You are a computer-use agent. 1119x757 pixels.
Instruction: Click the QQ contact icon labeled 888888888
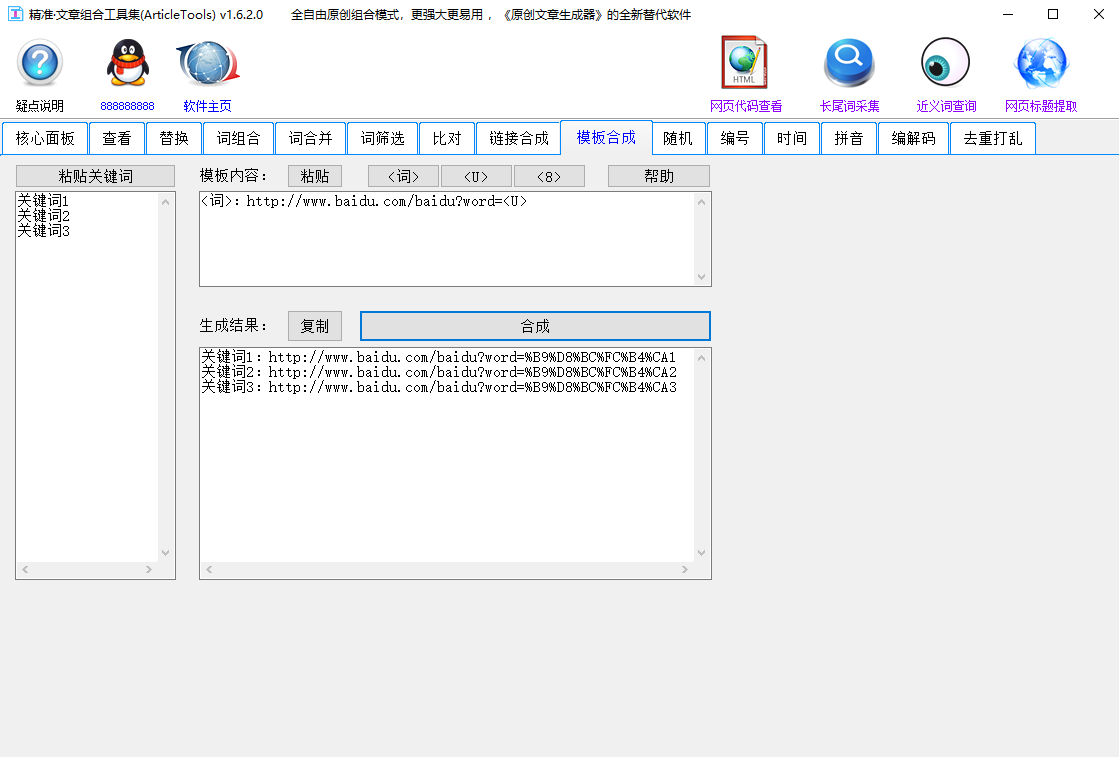coord(127,62)
